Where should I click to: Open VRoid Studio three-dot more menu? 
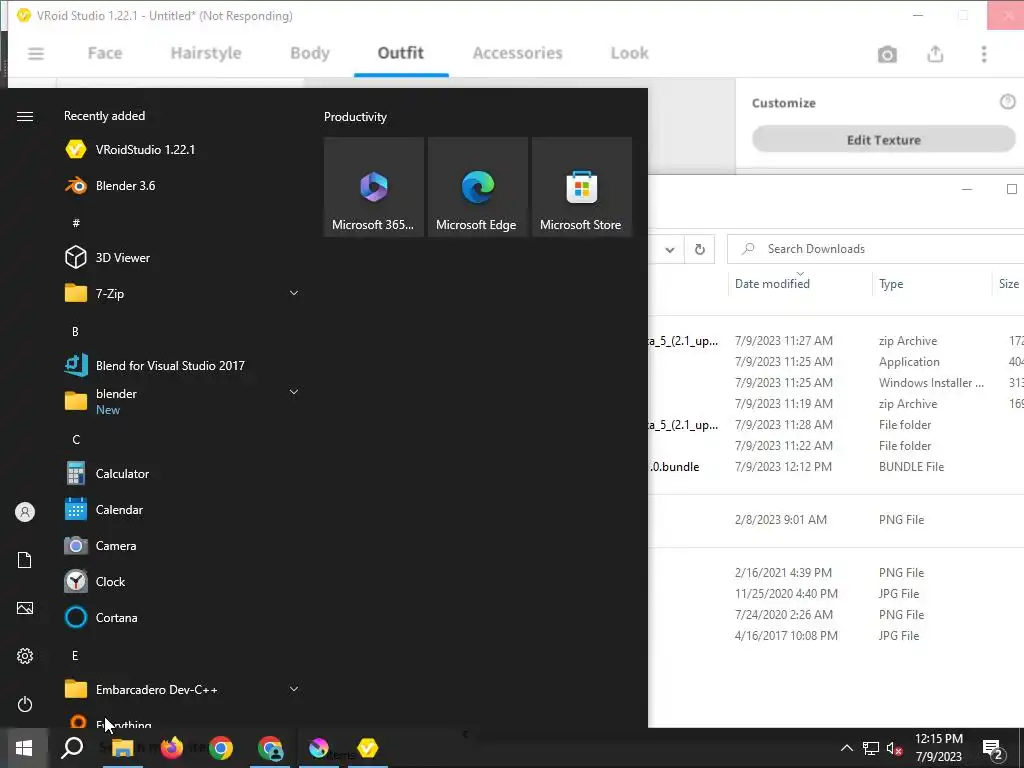[984, 54]
